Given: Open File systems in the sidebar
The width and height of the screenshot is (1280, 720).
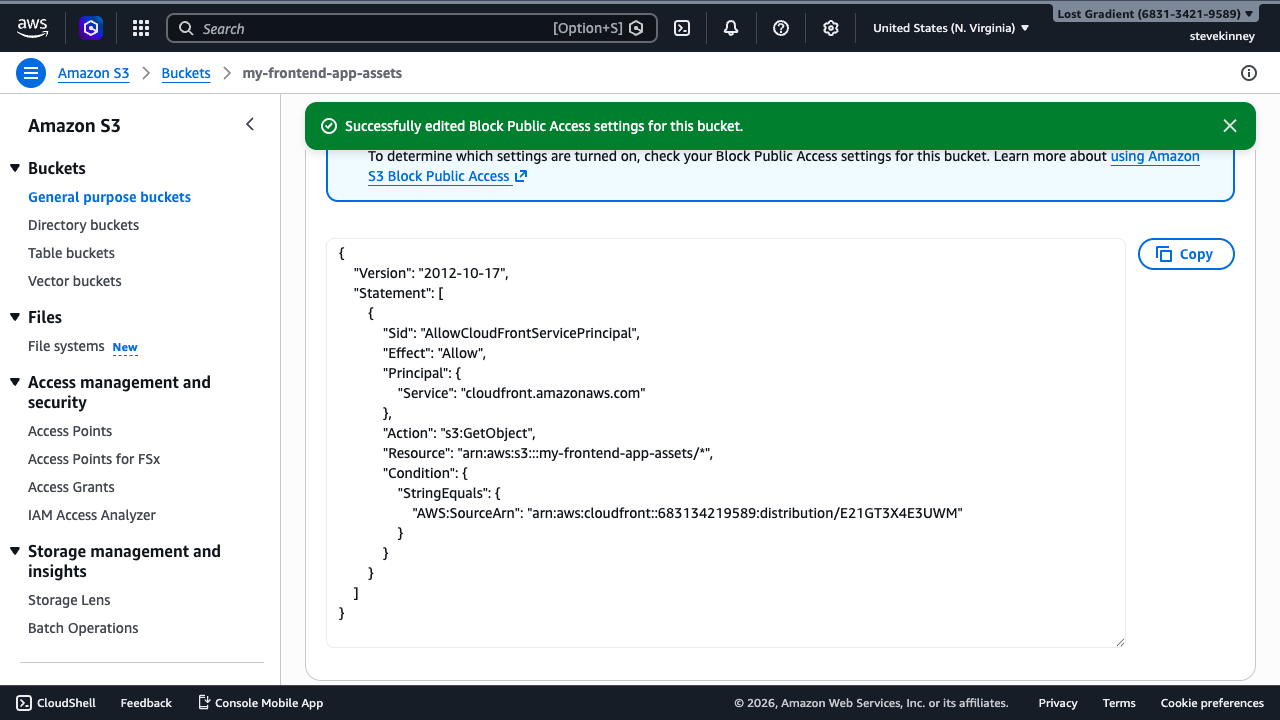Looking at the screenshot, I should [x=66, y=346].
